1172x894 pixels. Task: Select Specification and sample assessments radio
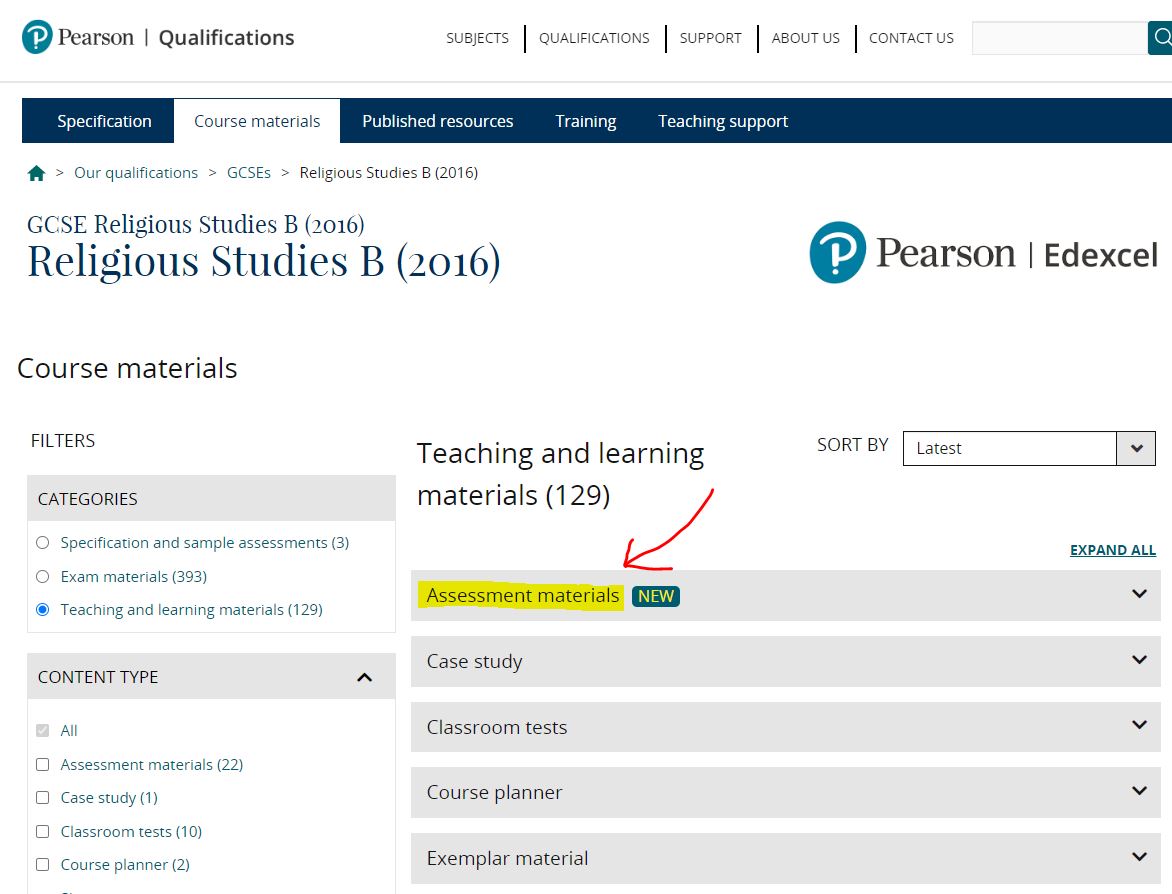pyautogui.click(x=42, y=543)
